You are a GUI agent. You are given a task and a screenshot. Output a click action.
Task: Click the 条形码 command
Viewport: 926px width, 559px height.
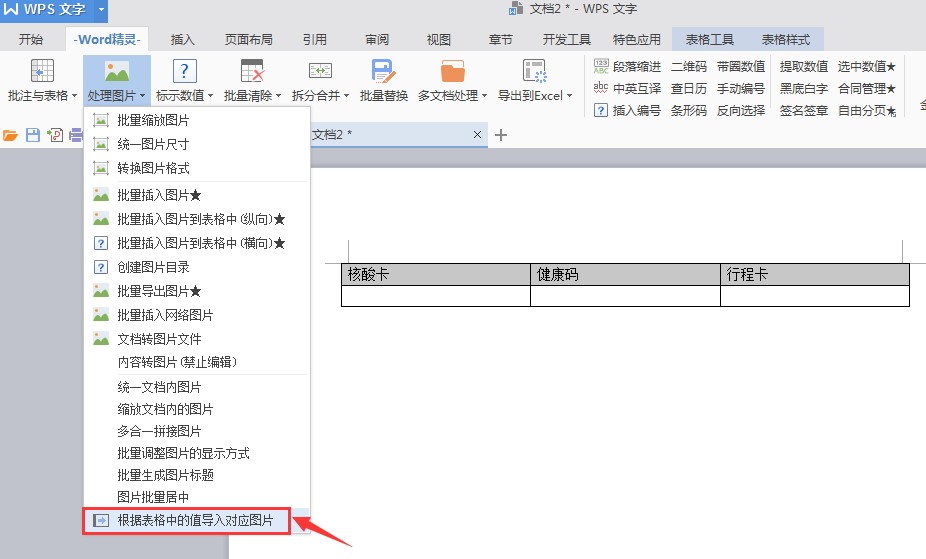click(x=689, y=110)
